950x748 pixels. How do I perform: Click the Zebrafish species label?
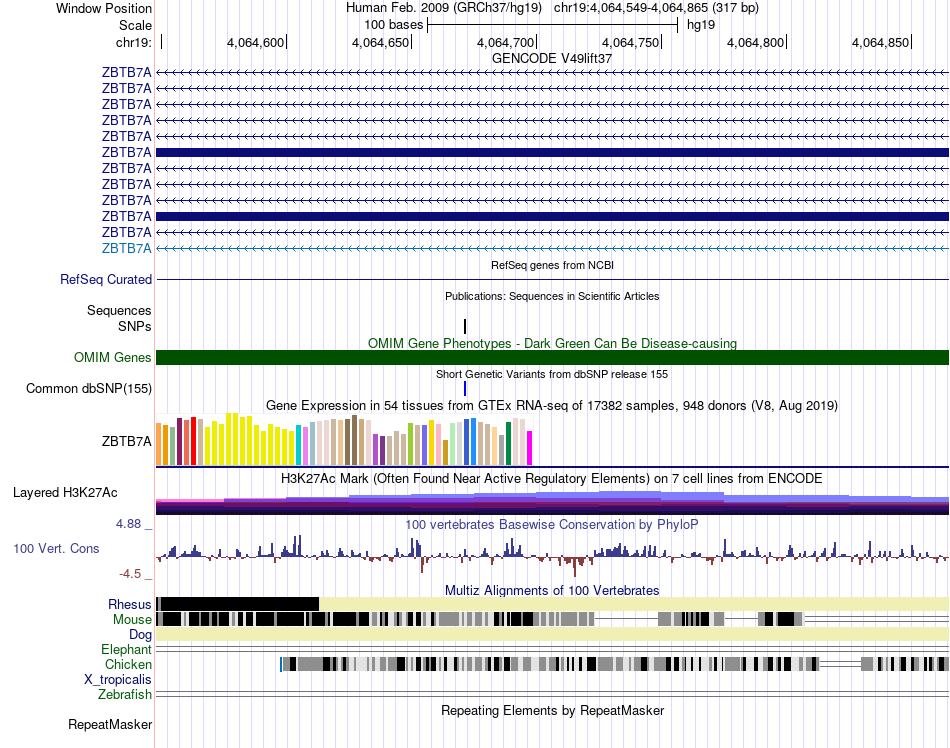125,694
